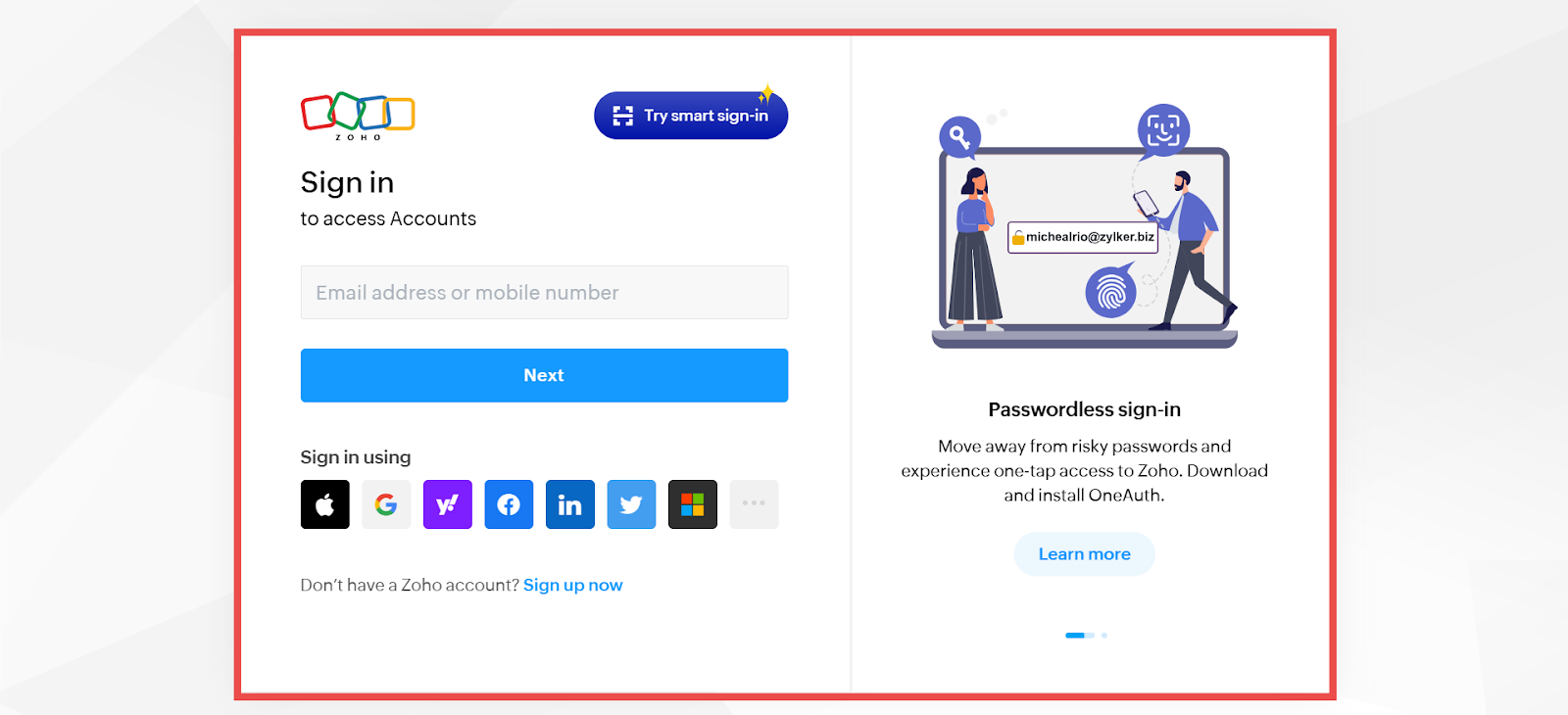Follow the Sign up now link
The height and width of the screenshot is (715, 1568).
point(573,585)
